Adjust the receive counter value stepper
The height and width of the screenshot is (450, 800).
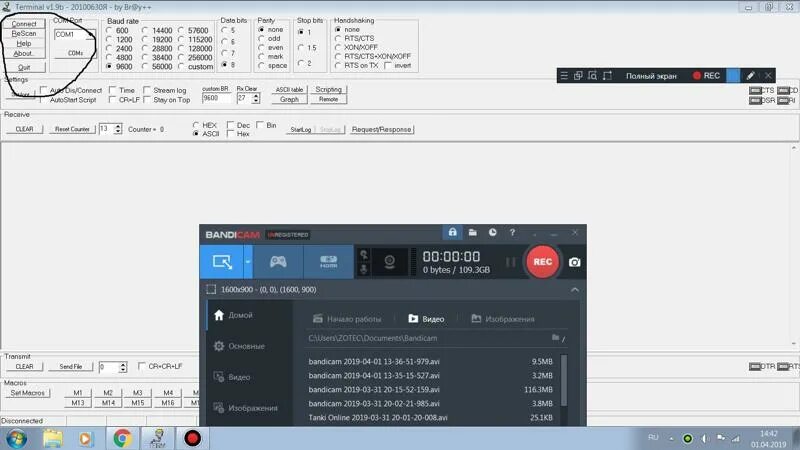click(118, 129)
